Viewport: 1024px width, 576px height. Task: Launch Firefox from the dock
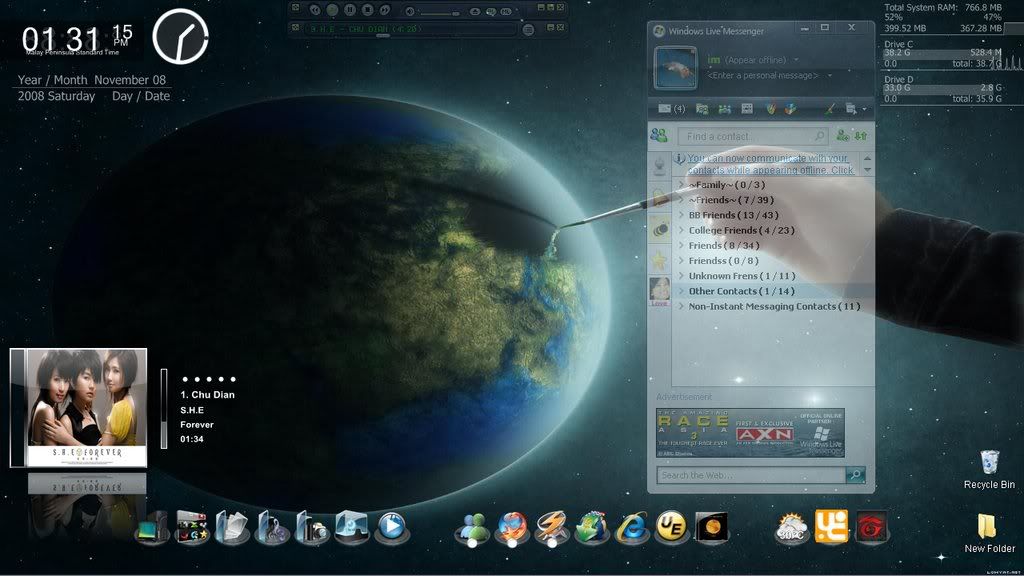[511, 527]
